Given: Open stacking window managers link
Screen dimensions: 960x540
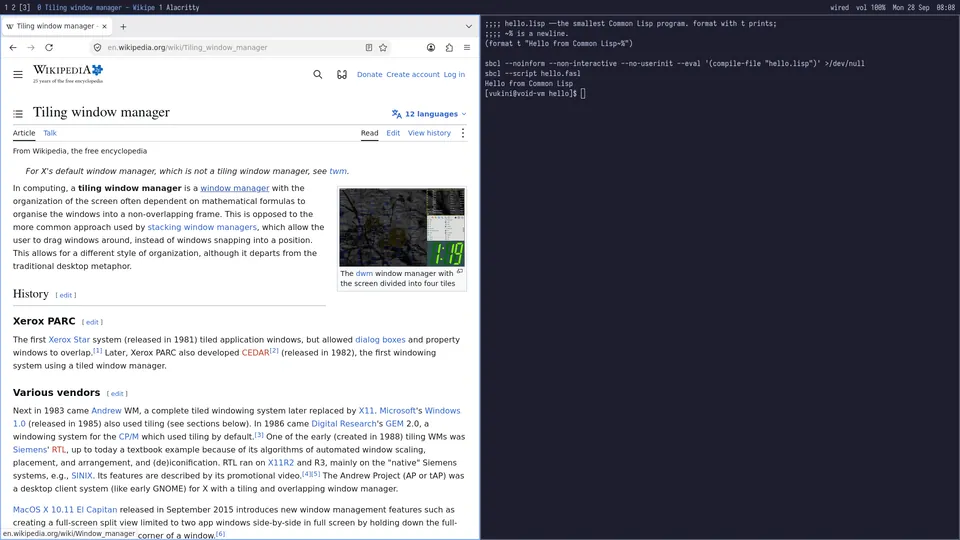Looking at the screenshot, I should (202, 227).
